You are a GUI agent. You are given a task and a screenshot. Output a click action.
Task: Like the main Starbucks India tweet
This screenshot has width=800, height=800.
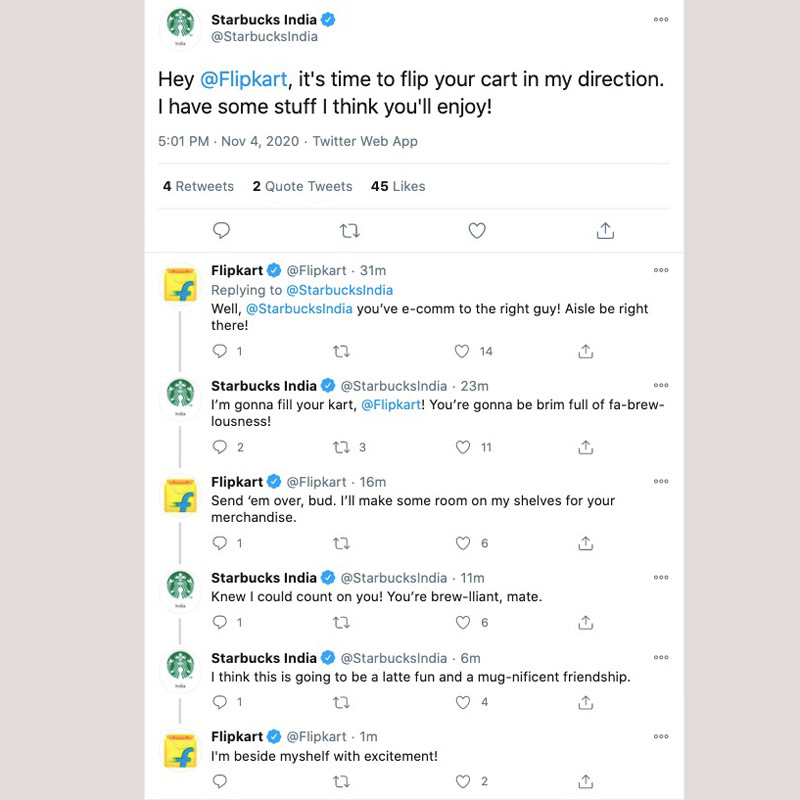click(x=477, y=231)
